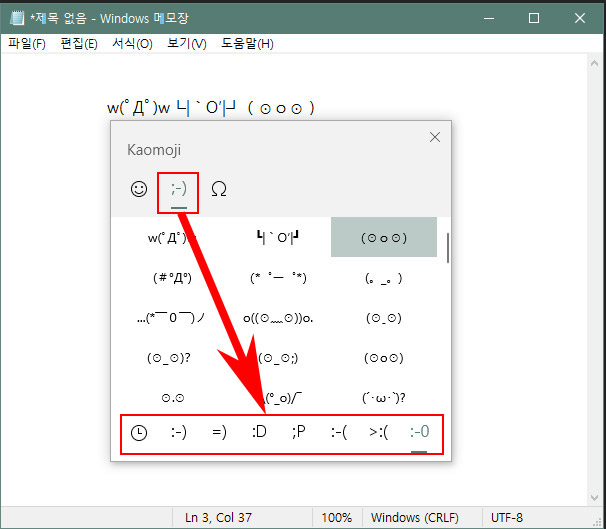This screenshot has height=529, width=606.
Task: Select the :-( sad kaomoji category
Action: coord(339,432)
